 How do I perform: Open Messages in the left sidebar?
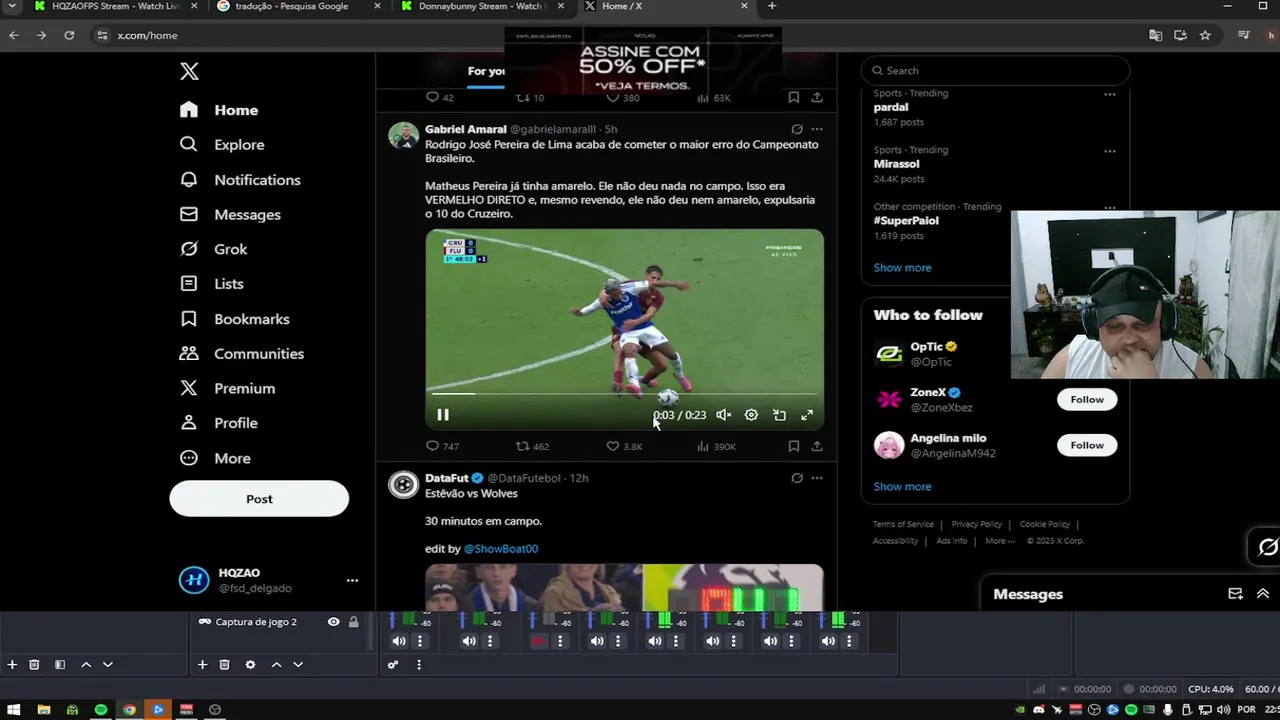231,215
